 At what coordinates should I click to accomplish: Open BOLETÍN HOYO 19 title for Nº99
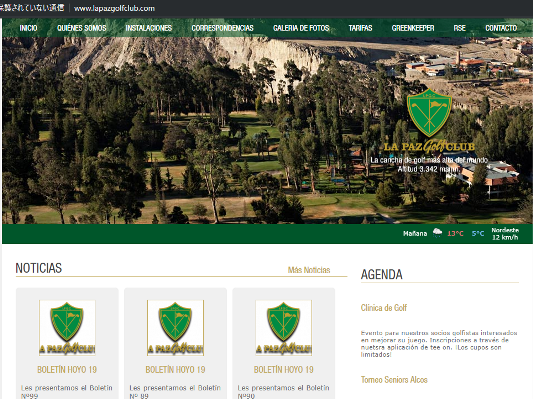[x=67, y=369]
